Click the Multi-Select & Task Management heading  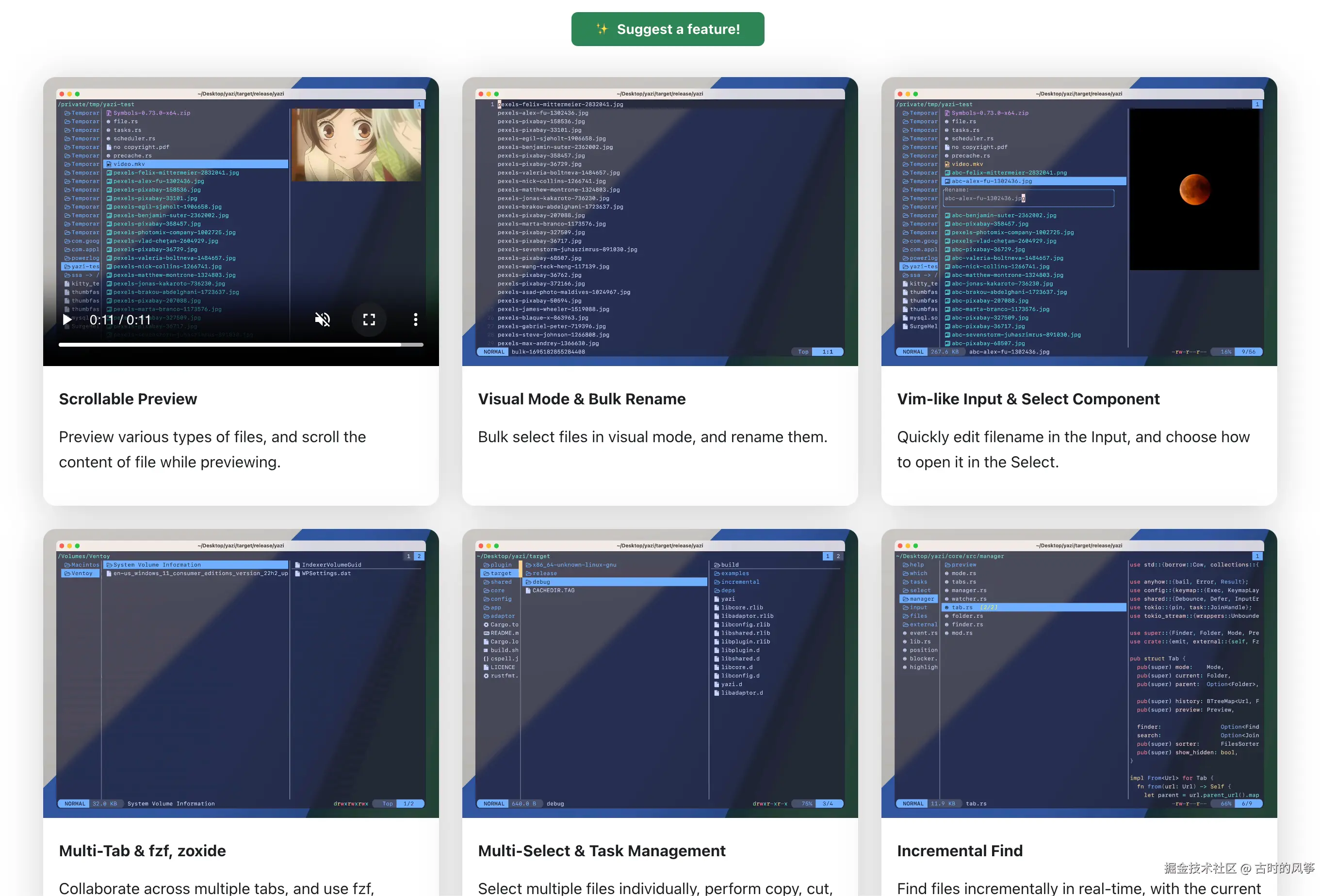pyautogui.click(x=602, y=851)
